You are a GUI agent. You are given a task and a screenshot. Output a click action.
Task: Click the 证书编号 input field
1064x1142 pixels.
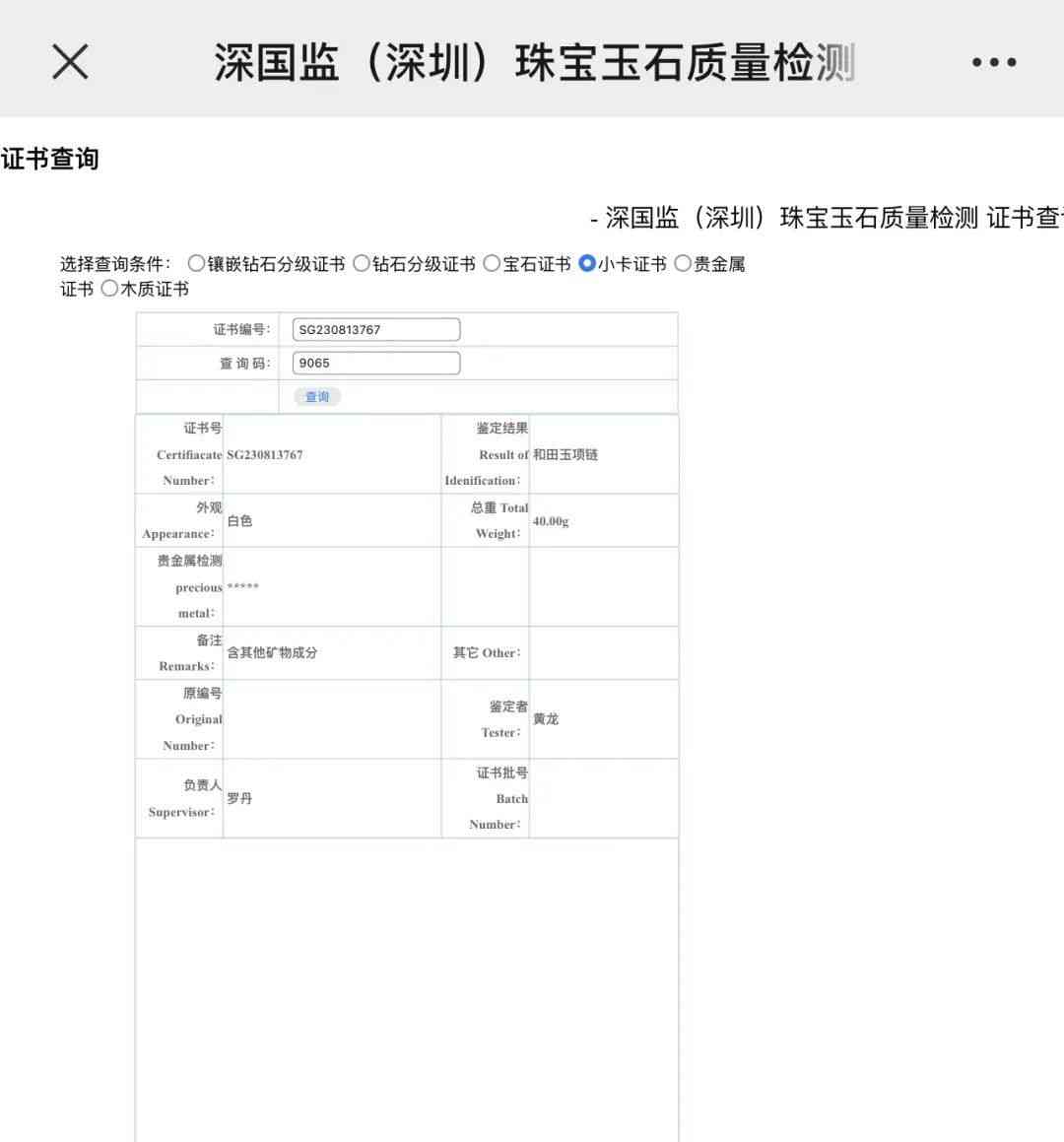pos(375,329)
